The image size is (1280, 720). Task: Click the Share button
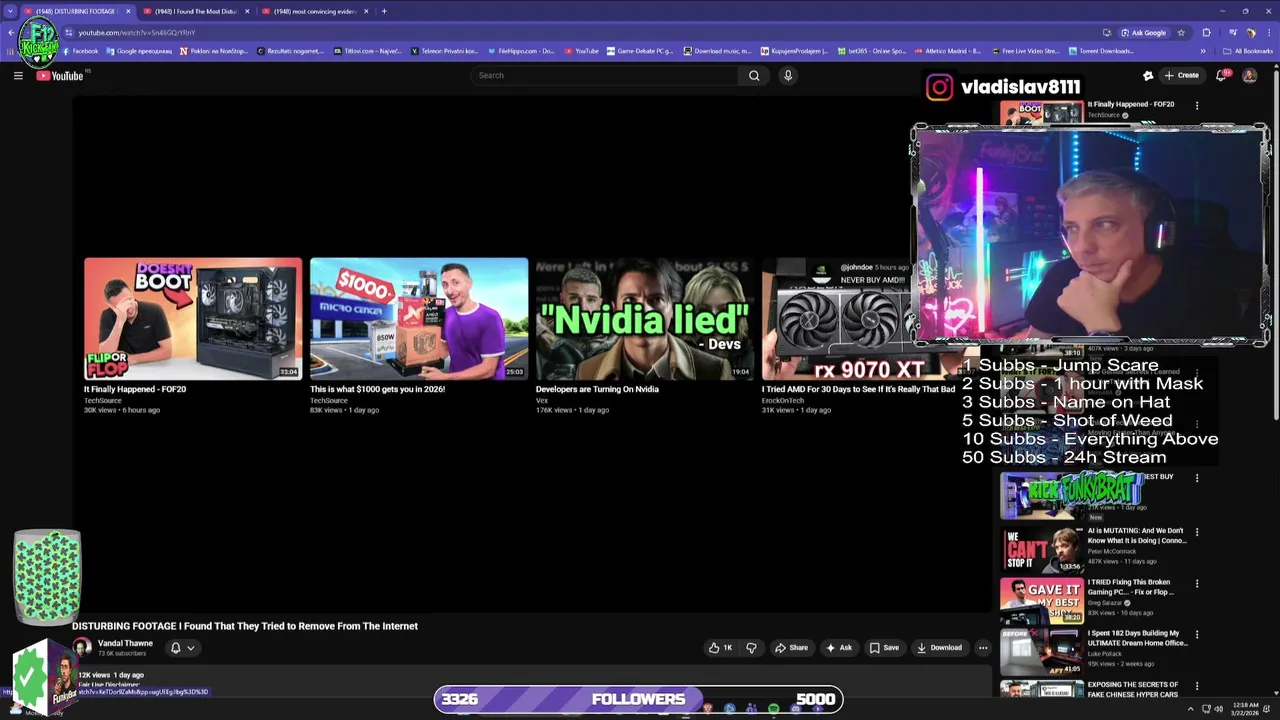[x=791, y=648]
